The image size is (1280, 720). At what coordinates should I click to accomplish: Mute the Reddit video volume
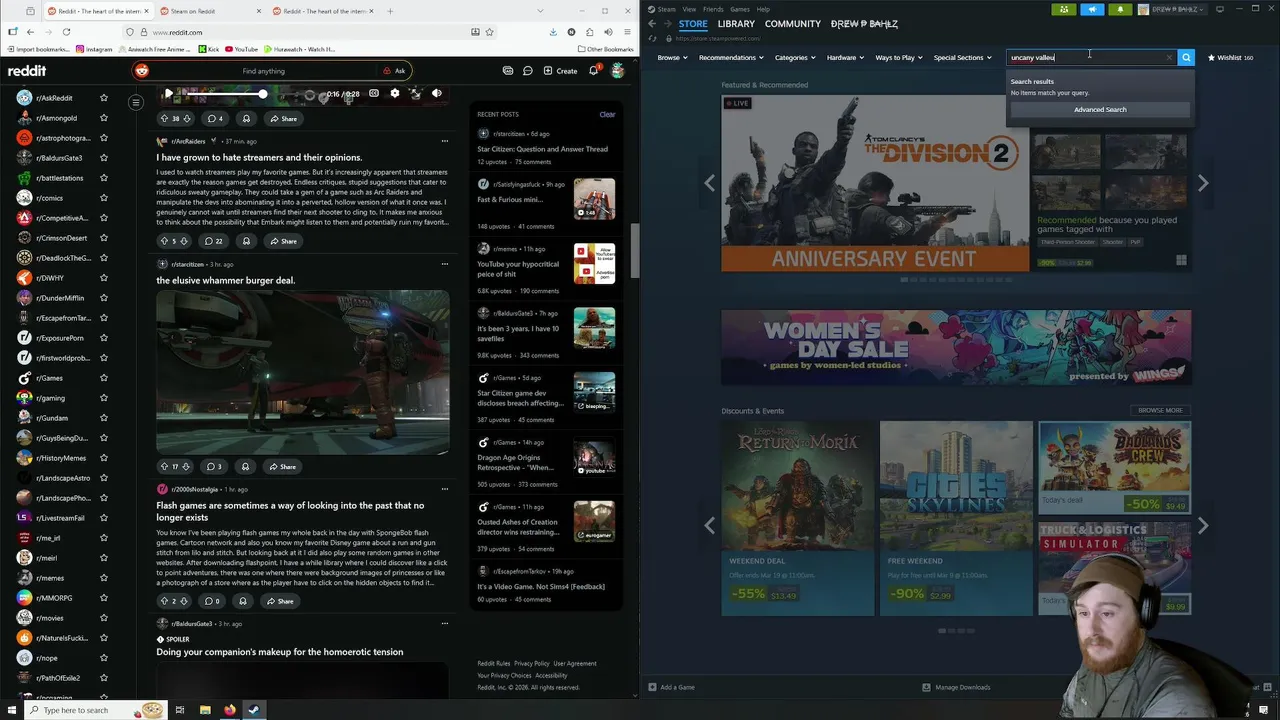point(436,93)
